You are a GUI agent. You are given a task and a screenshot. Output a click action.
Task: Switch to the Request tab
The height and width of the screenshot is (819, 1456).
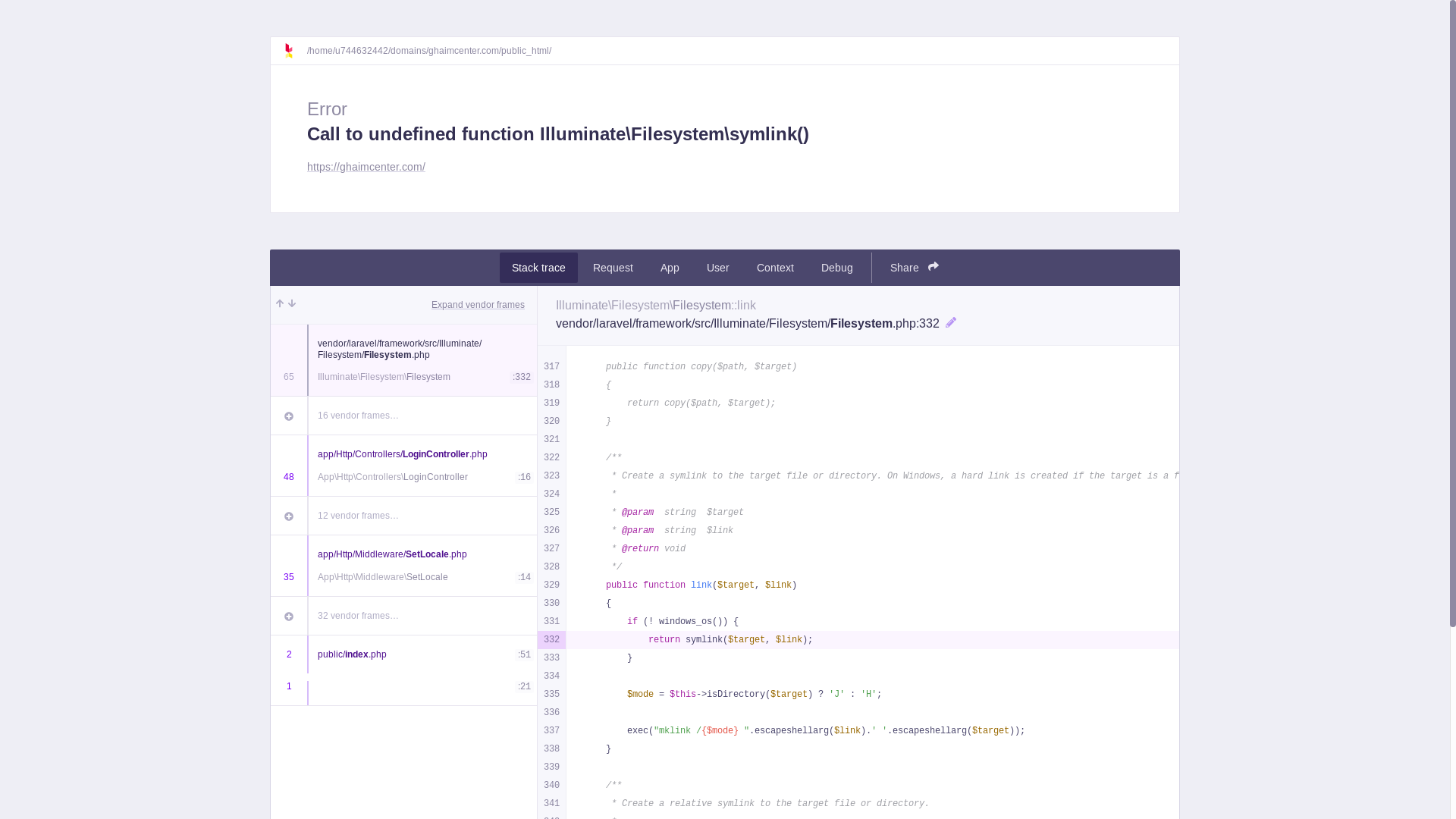(x=613, y=268)
